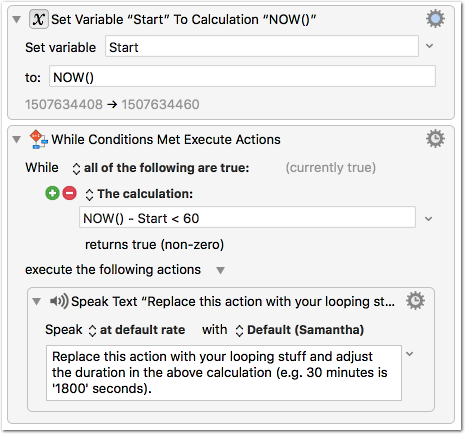465x434 pixels.
Task: Open the variable name field dropdown chevron
Action: click(x=430, y=46)
